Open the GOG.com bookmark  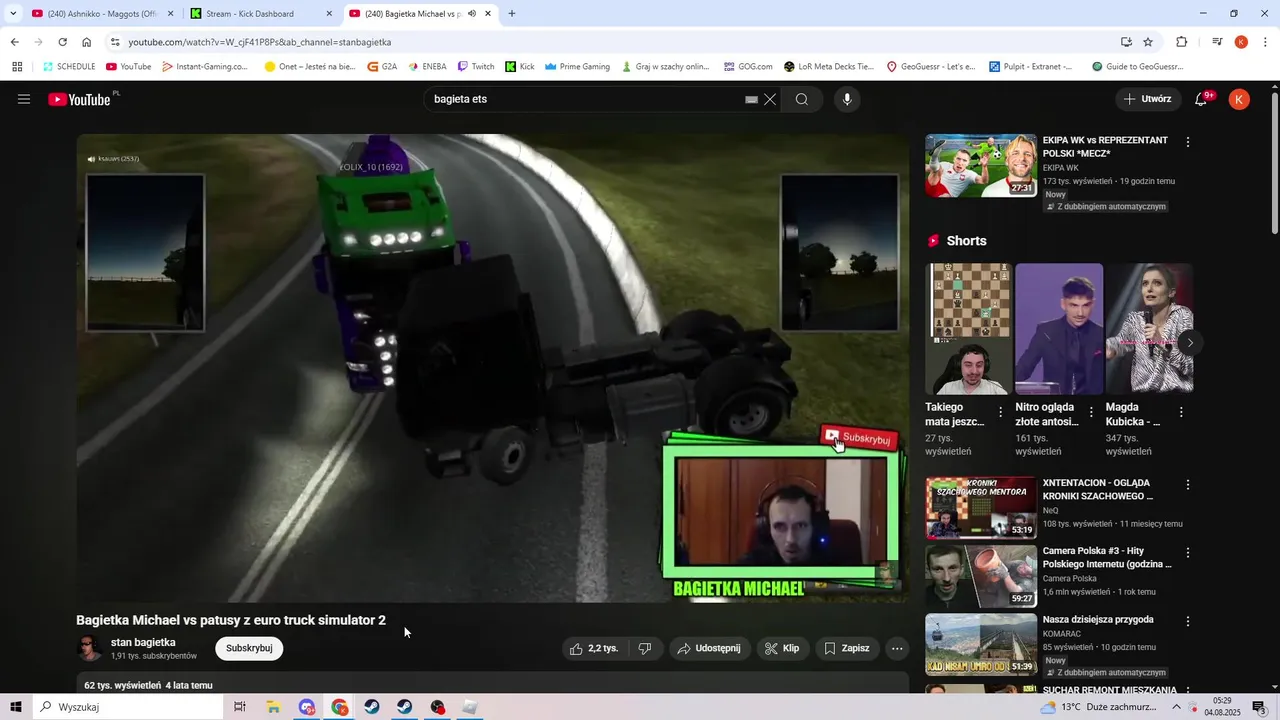point(748,67)
